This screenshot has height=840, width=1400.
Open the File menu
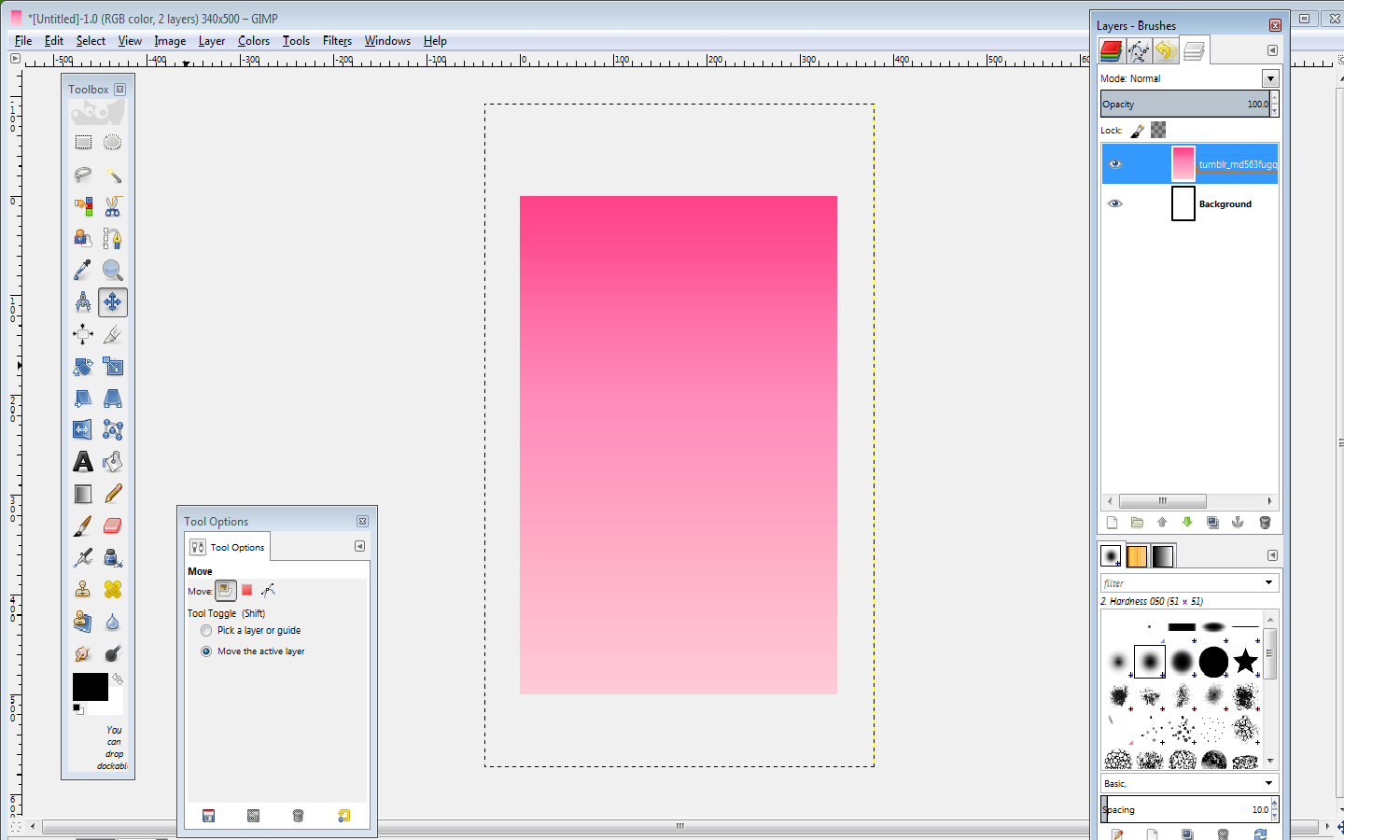pyautogui.click(x=23, y=41)
